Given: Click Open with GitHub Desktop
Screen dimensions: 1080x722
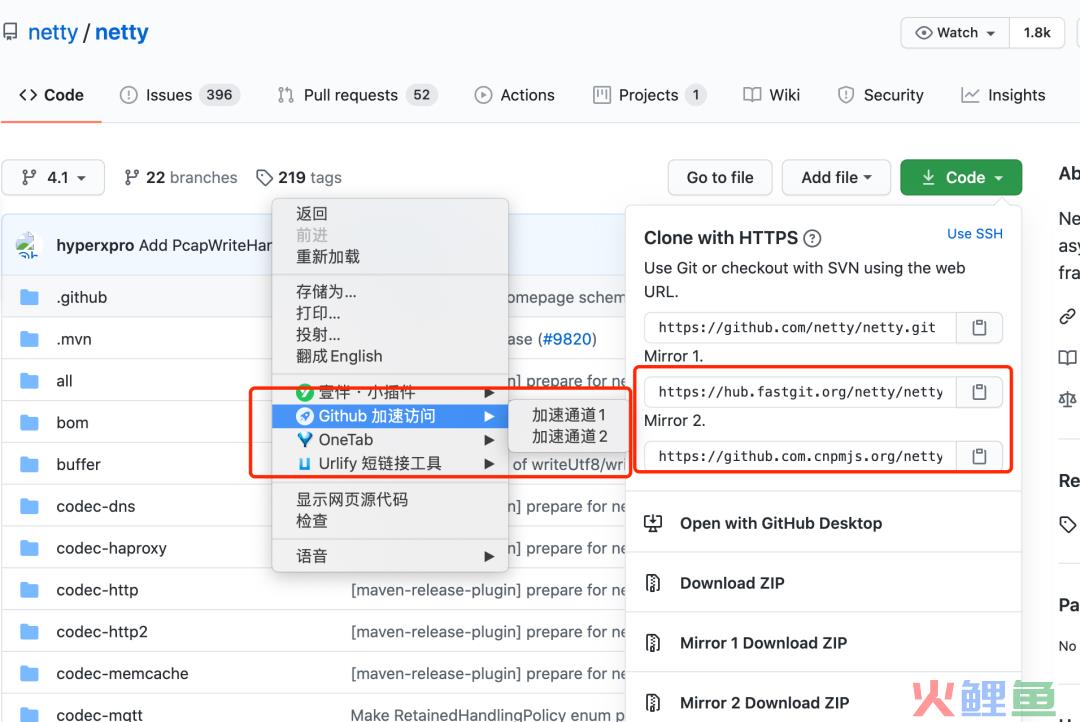Looking at the screenshot, I should pos(780,524).
